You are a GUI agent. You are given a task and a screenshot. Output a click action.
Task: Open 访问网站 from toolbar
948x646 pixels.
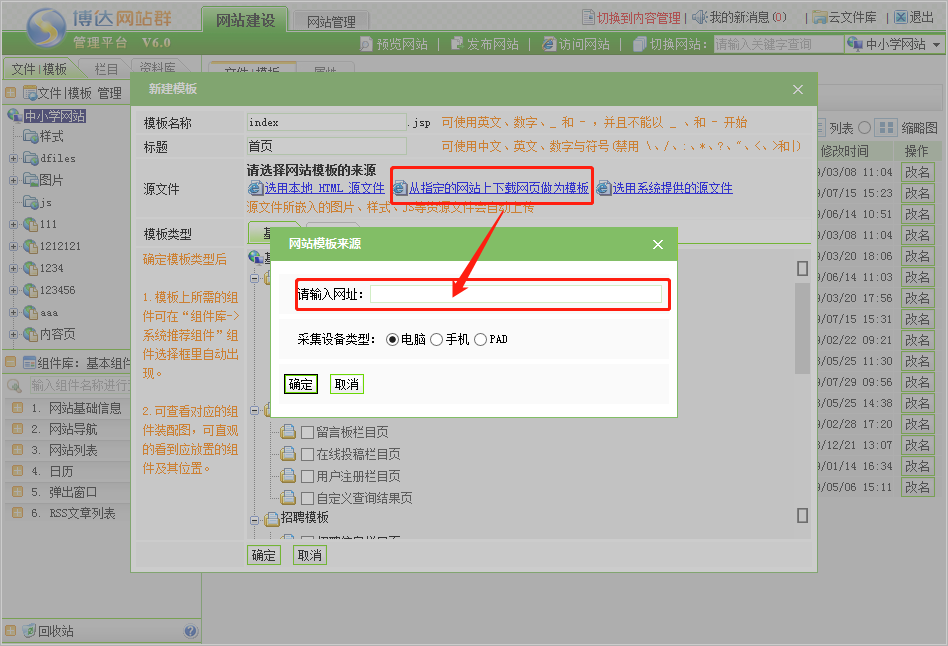pyautogui.click(x=549, y=45)
